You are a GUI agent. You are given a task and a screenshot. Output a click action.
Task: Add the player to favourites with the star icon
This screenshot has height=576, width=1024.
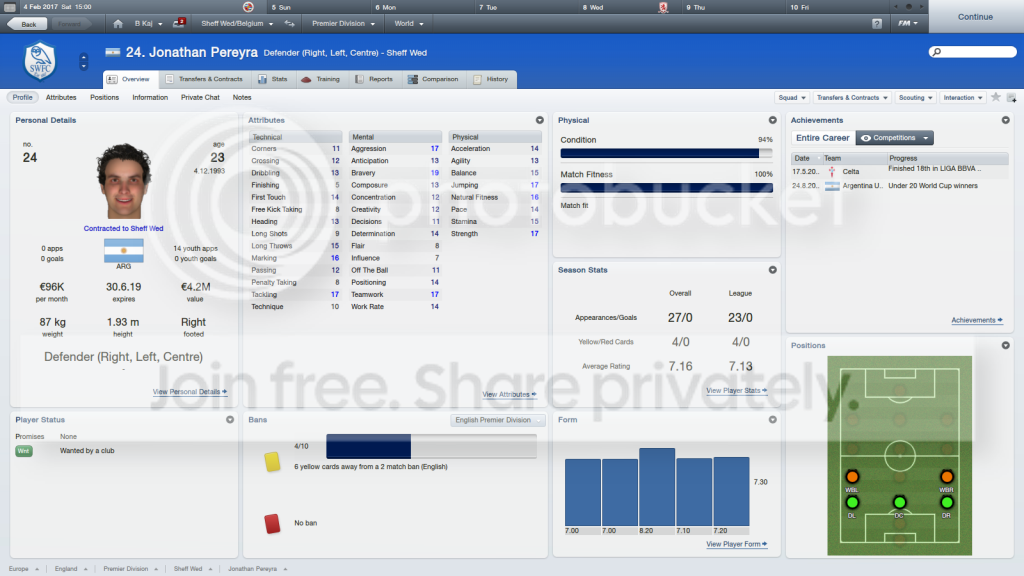click(996, 97)
